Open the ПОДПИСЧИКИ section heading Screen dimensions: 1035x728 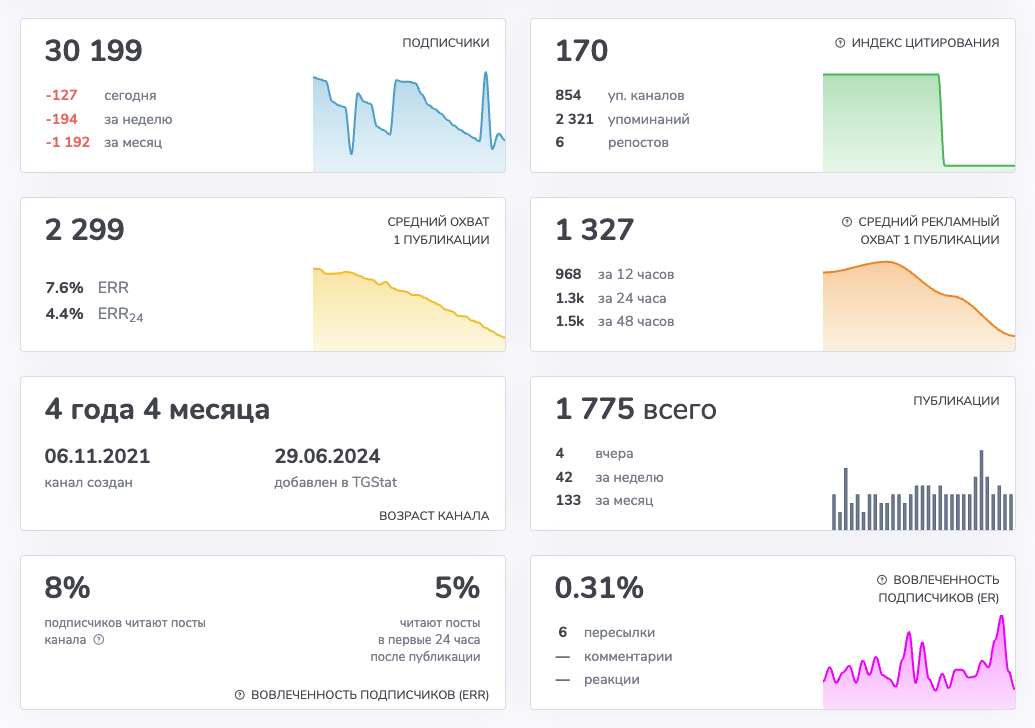pos(445,43)
